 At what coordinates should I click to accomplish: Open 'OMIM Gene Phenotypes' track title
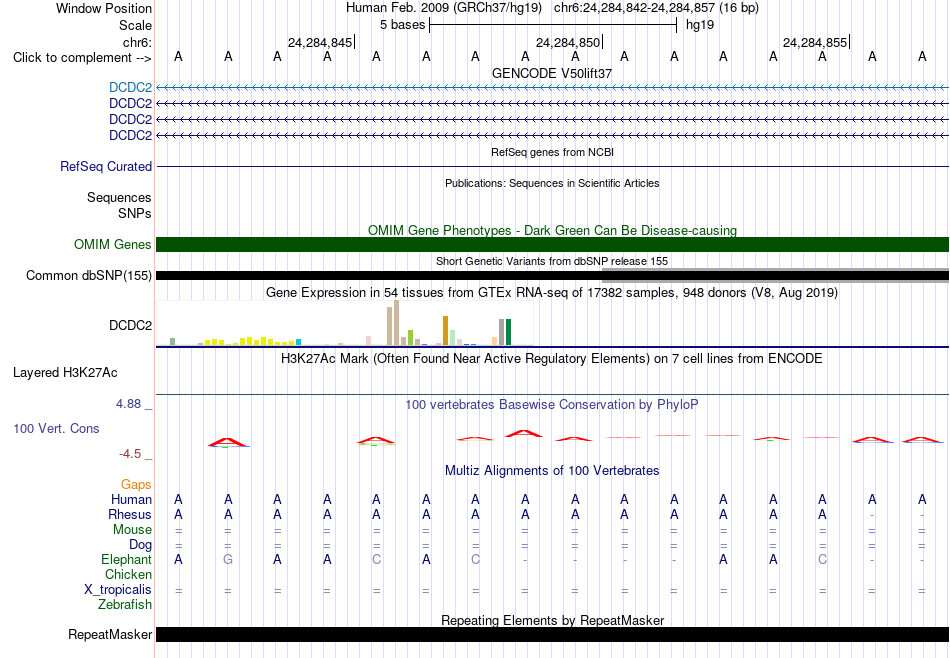point(552,230)
